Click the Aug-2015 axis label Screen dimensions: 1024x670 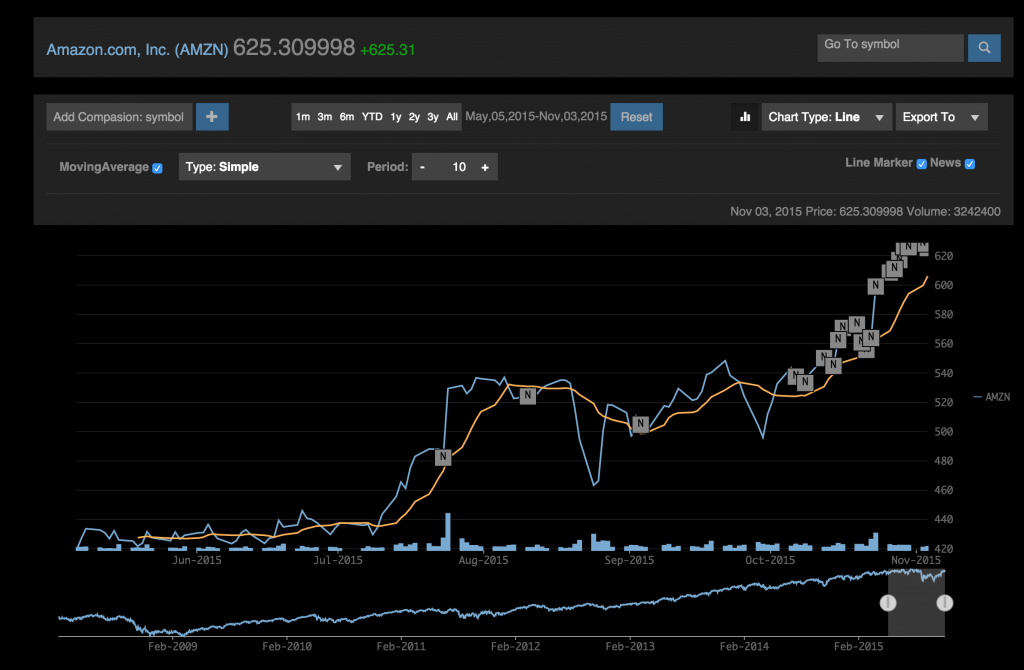pos(483,560)
